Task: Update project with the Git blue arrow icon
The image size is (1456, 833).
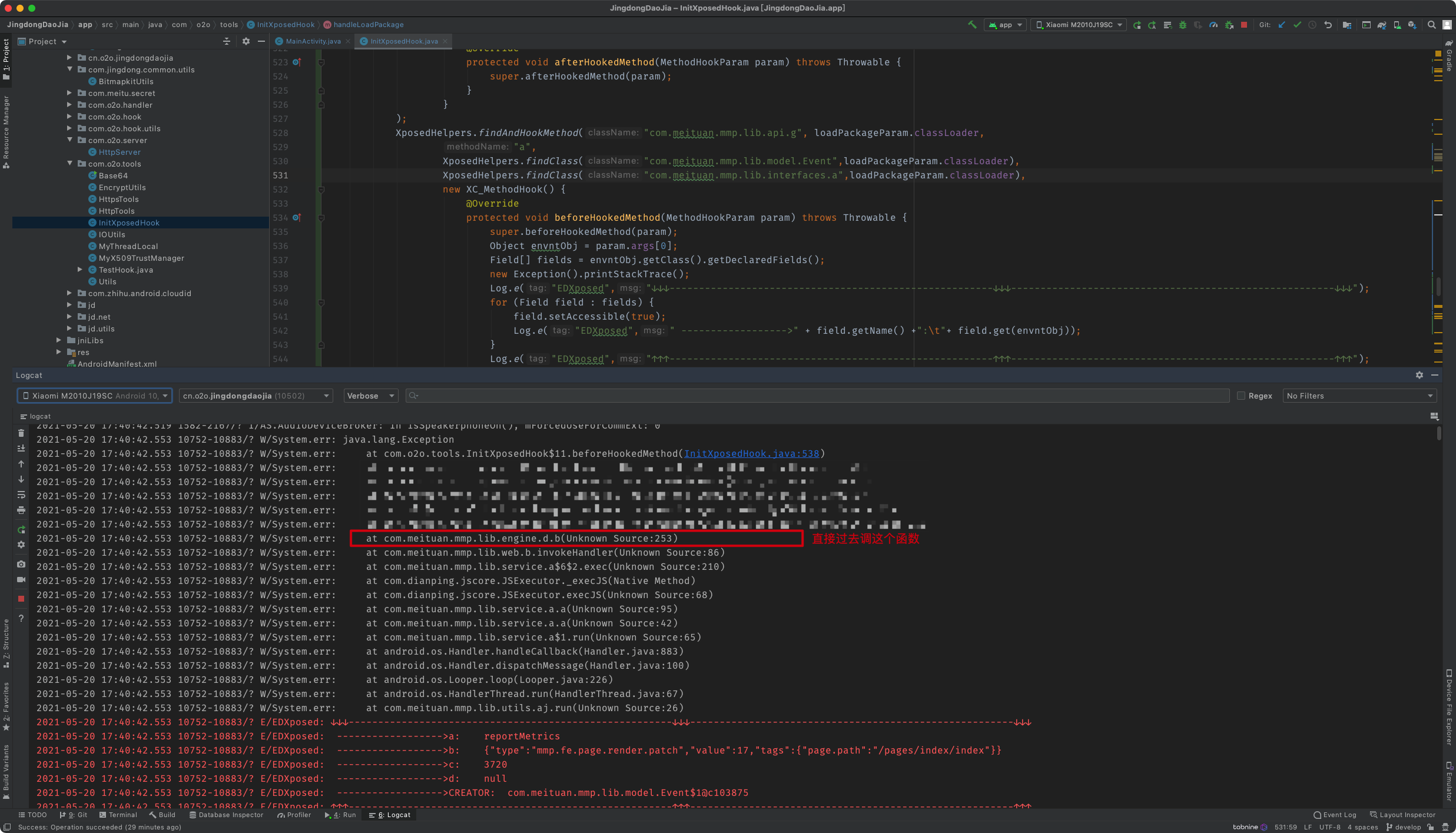Action: [1282, 25]
